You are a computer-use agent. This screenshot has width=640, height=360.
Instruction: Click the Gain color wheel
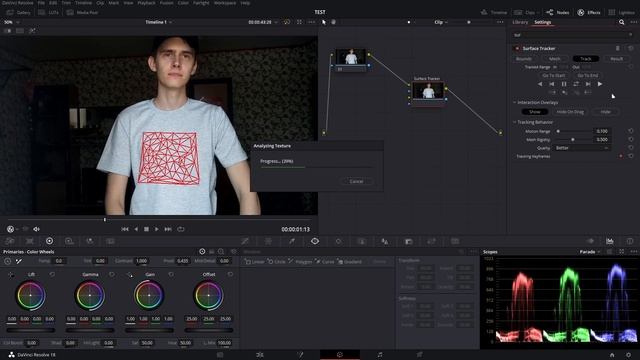coord(149,295)
